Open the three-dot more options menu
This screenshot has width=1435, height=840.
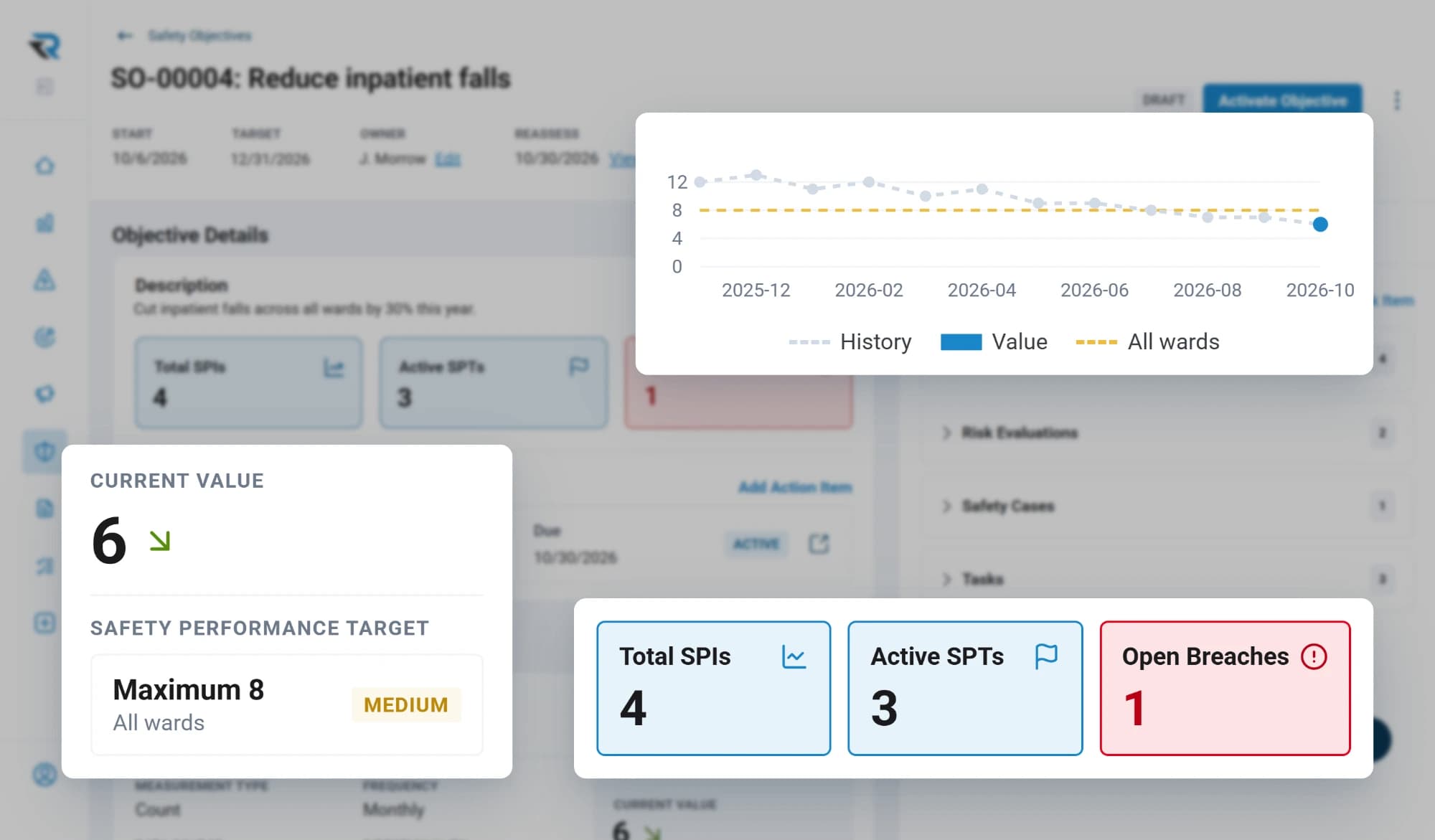point(1396,100)
